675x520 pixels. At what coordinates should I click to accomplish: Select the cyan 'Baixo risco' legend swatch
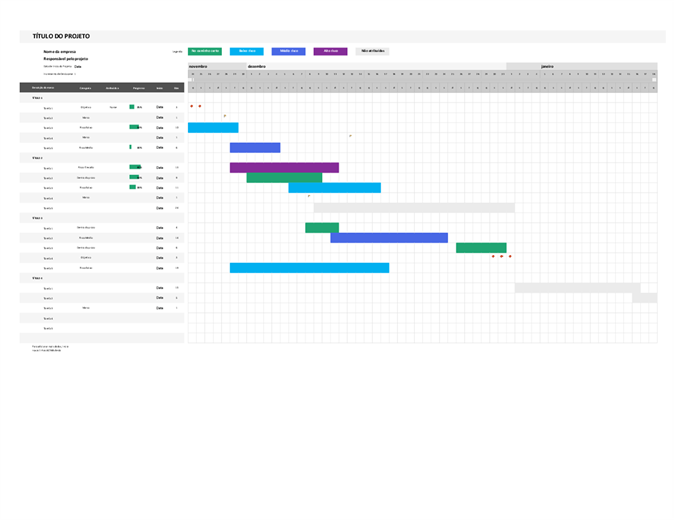pos(247,51)
